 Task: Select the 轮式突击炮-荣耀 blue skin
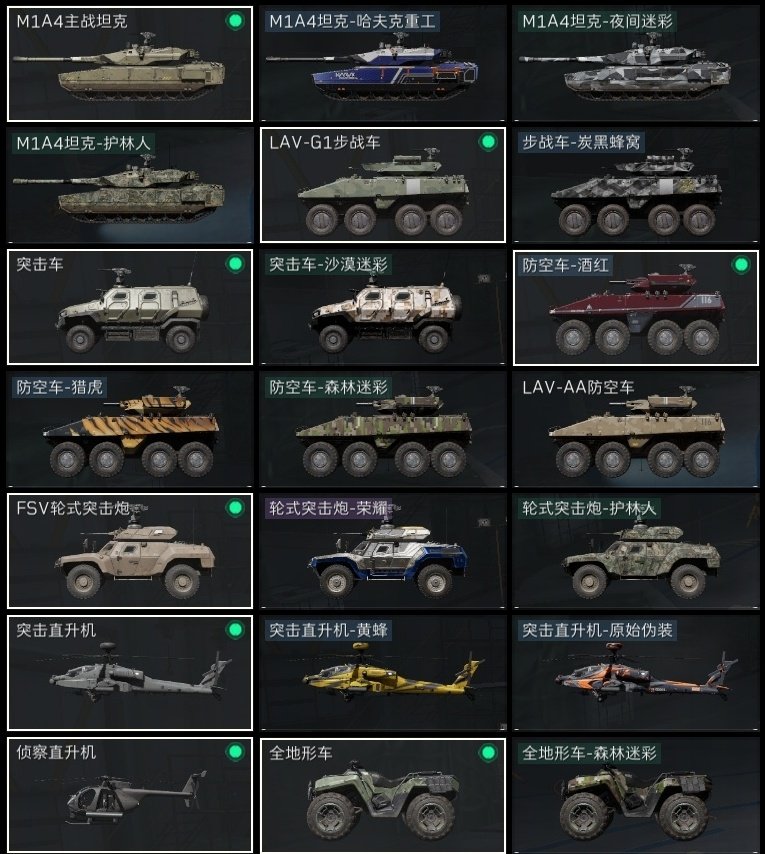pyautogui.click(x=383, y=551)
